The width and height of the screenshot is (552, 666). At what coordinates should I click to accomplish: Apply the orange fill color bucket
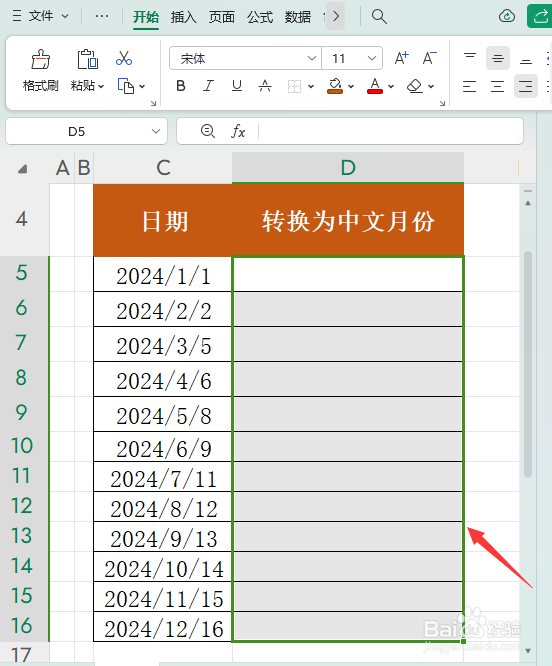coord(335,86)
